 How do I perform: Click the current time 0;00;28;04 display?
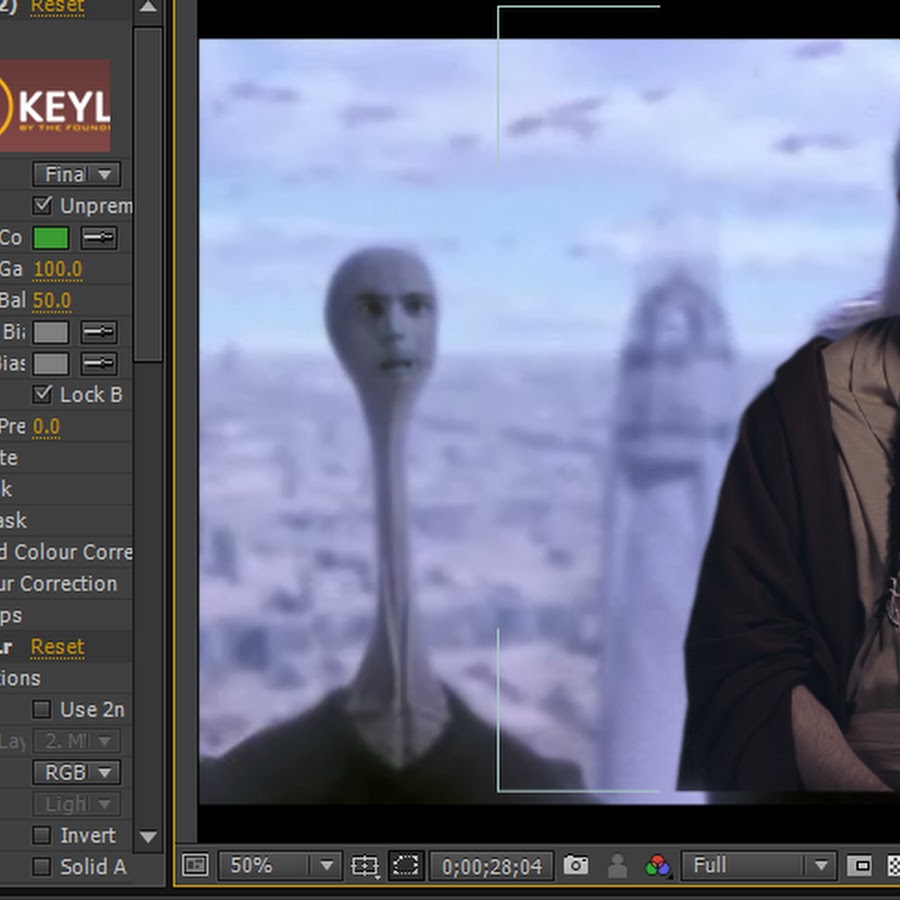[x=490, y=865]
